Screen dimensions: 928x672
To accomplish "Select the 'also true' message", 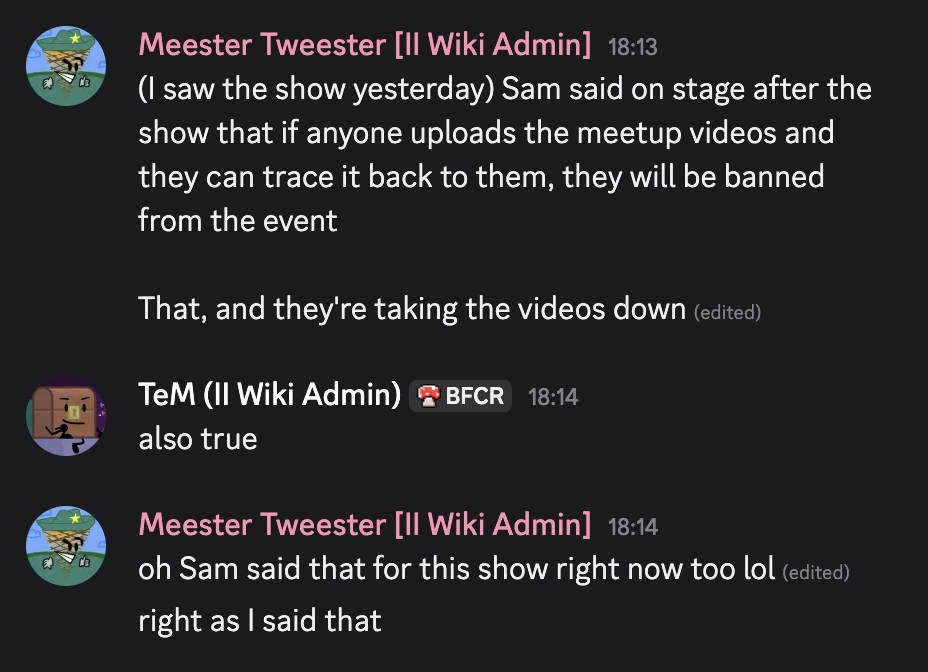I will 198,439.
